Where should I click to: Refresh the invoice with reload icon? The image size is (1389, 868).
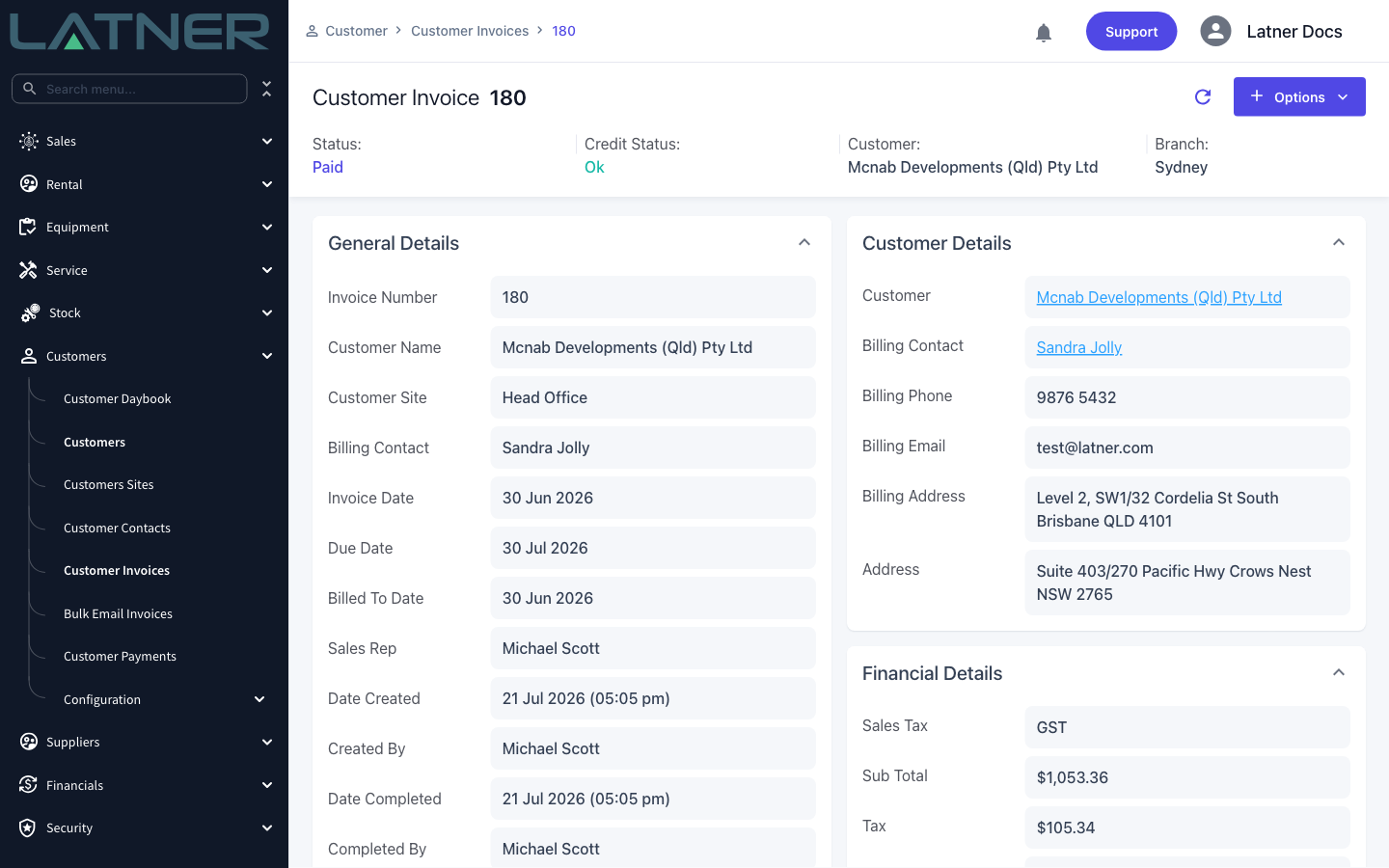(x=1203, y=96)
